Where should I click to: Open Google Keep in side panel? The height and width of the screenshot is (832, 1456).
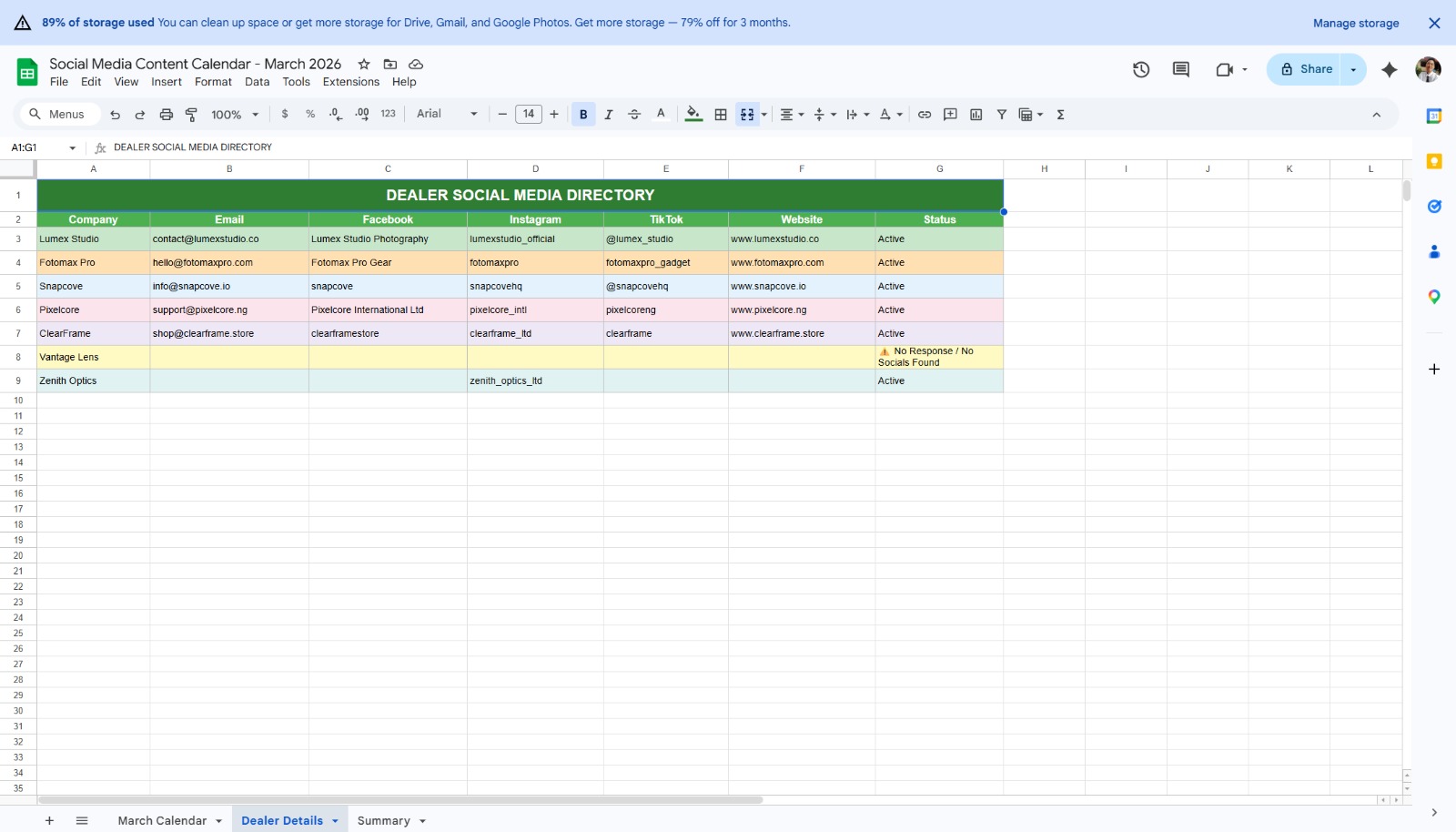[1434, 161]
